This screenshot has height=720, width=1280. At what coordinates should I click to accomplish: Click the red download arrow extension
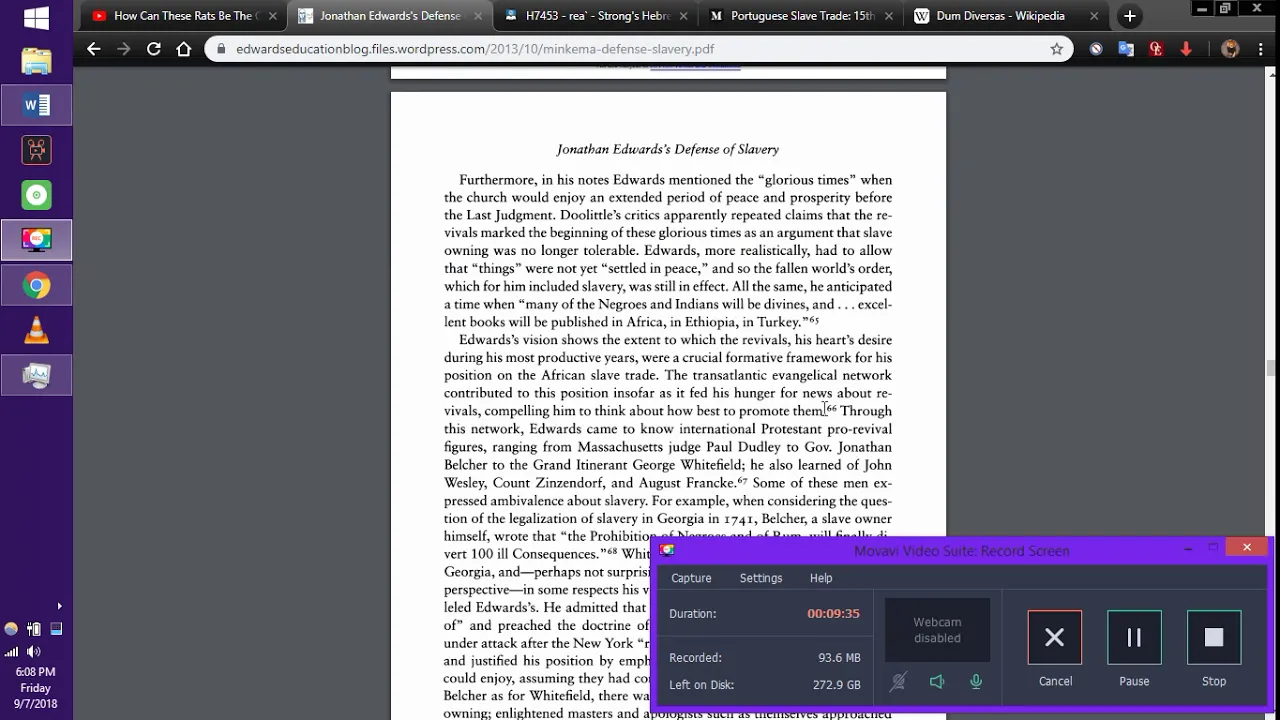(x=1186, y=49)
